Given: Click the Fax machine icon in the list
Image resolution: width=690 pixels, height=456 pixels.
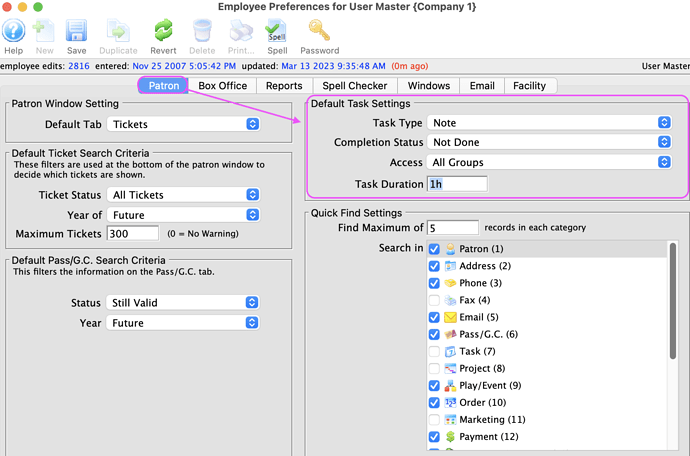Looking at the screenshot, I should point(450,300).
